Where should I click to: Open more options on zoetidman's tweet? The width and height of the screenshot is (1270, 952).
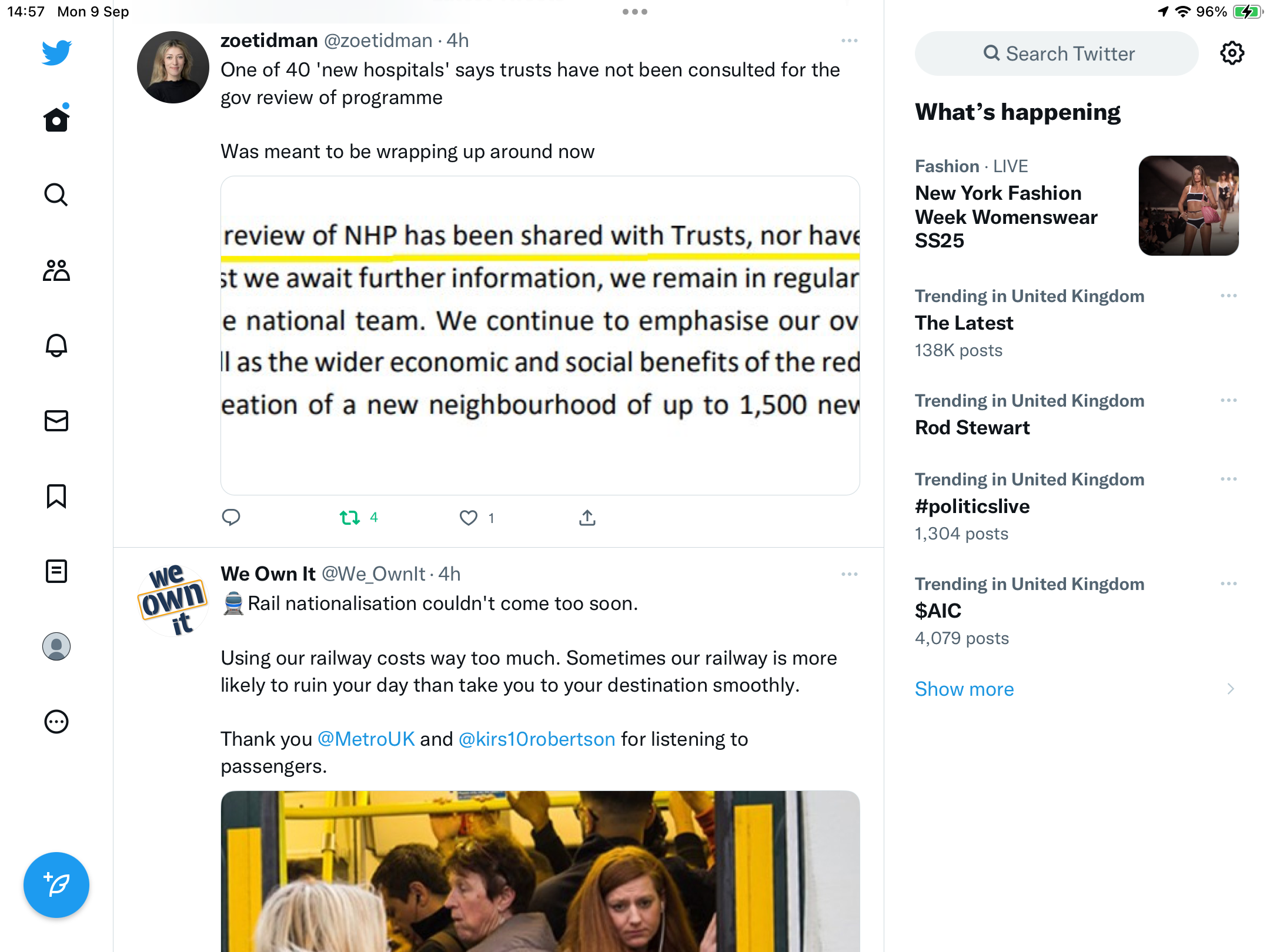click(x=850, y=41)
